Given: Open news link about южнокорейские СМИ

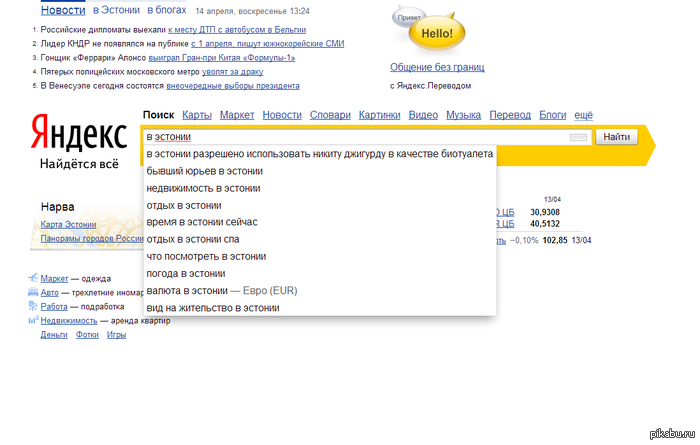Looking at the screenshot, I should pos(267,44).
